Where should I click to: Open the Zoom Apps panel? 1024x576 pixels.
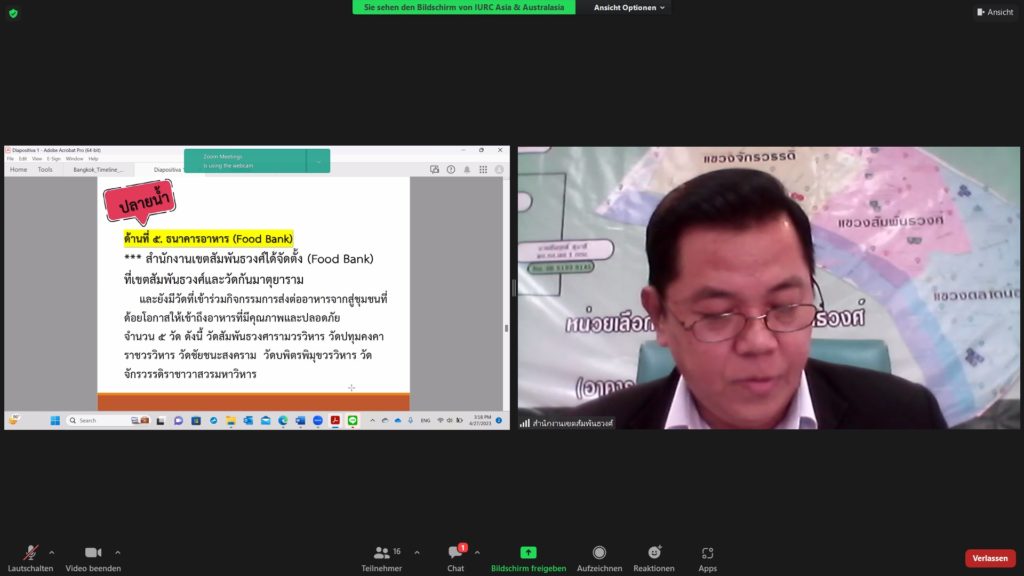707,553
